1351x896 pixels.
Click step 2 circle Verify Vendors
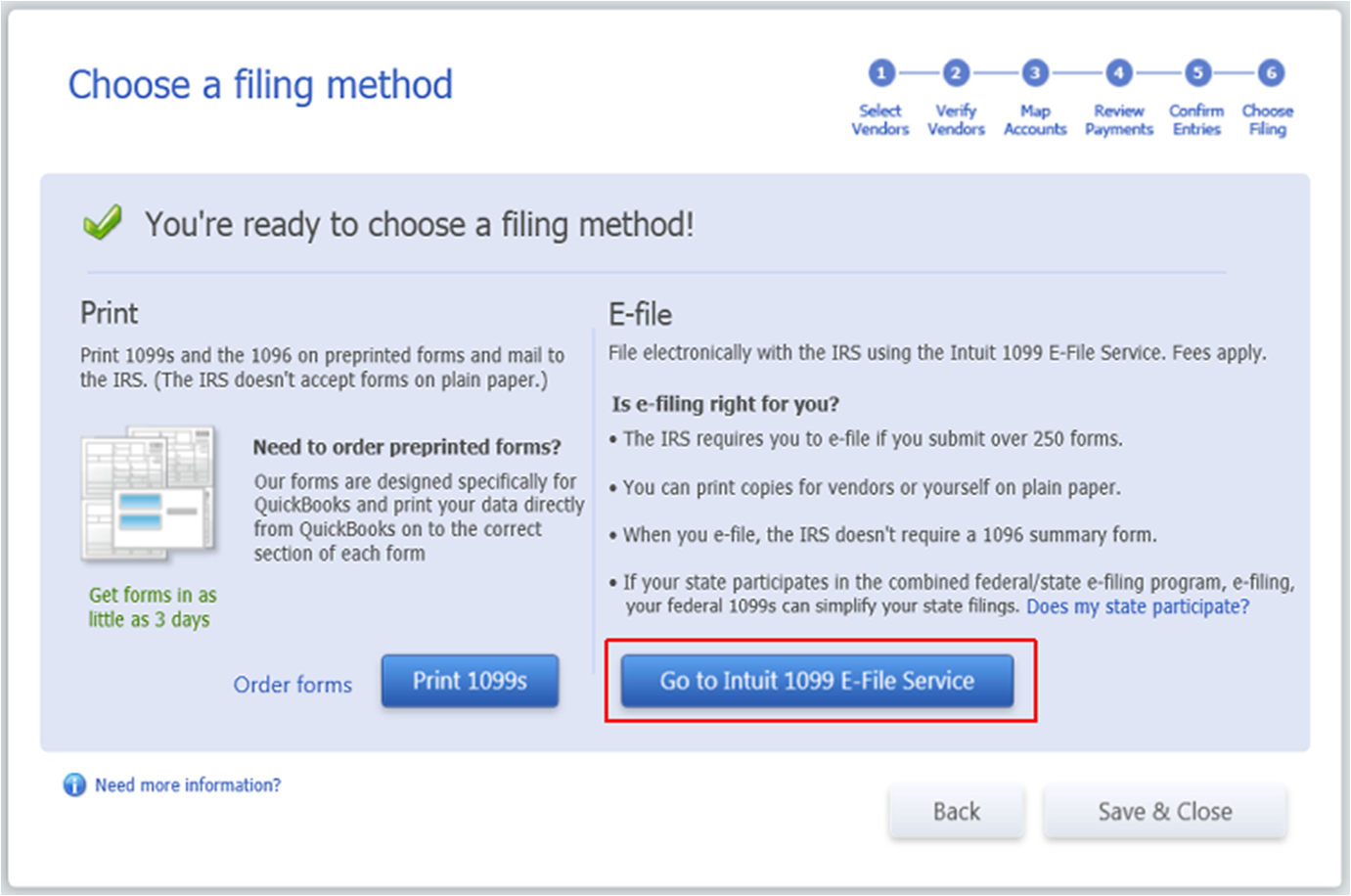(x=956, y=72)
